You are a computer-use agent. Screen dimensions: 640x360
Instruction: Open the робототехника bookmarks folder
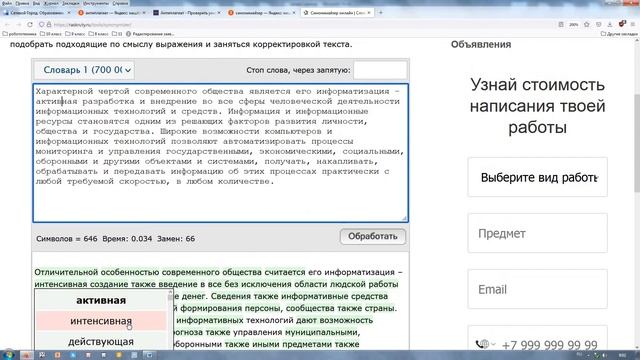pos(20,34)
